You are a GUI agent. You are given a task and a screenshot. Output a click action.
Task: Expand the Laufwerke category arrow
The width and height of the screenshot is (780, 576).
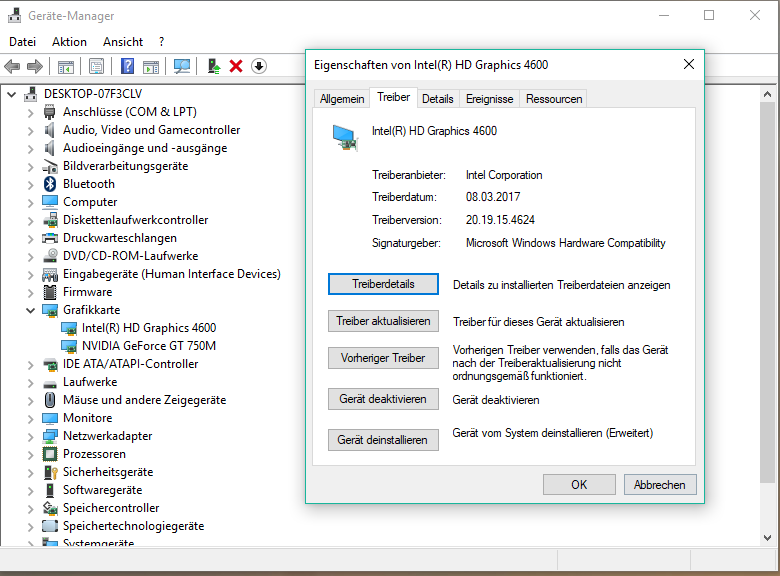coord(30,383)
